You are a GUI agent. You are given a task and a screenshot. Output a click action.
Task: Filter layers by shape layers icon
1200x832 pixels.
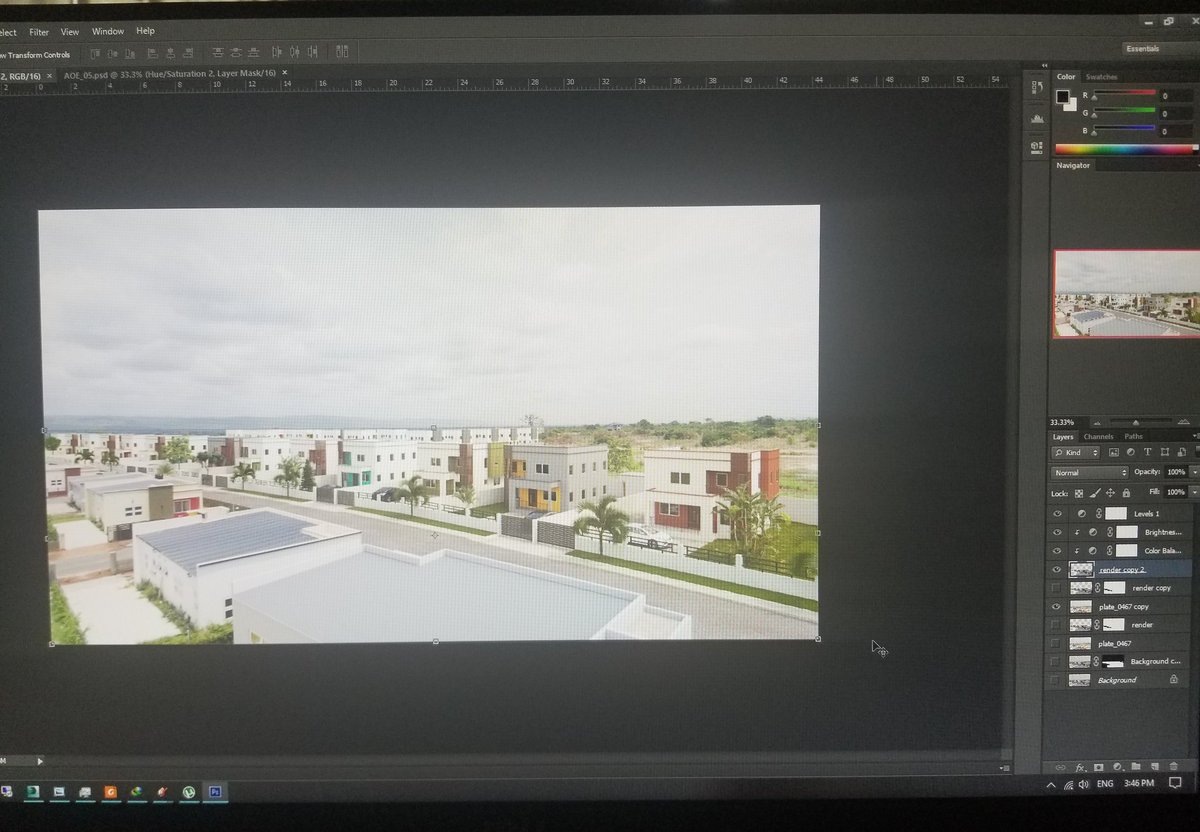click(x=1165, y=452)
